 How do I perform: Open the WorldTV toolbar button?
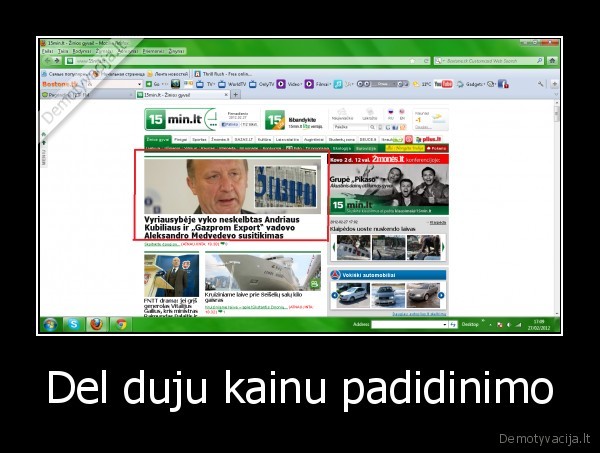click(x=232, y=84)
